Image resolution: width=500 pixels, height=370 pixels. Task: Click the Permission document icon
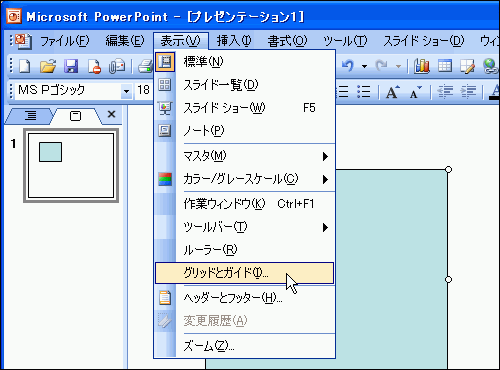coord(94,66)
